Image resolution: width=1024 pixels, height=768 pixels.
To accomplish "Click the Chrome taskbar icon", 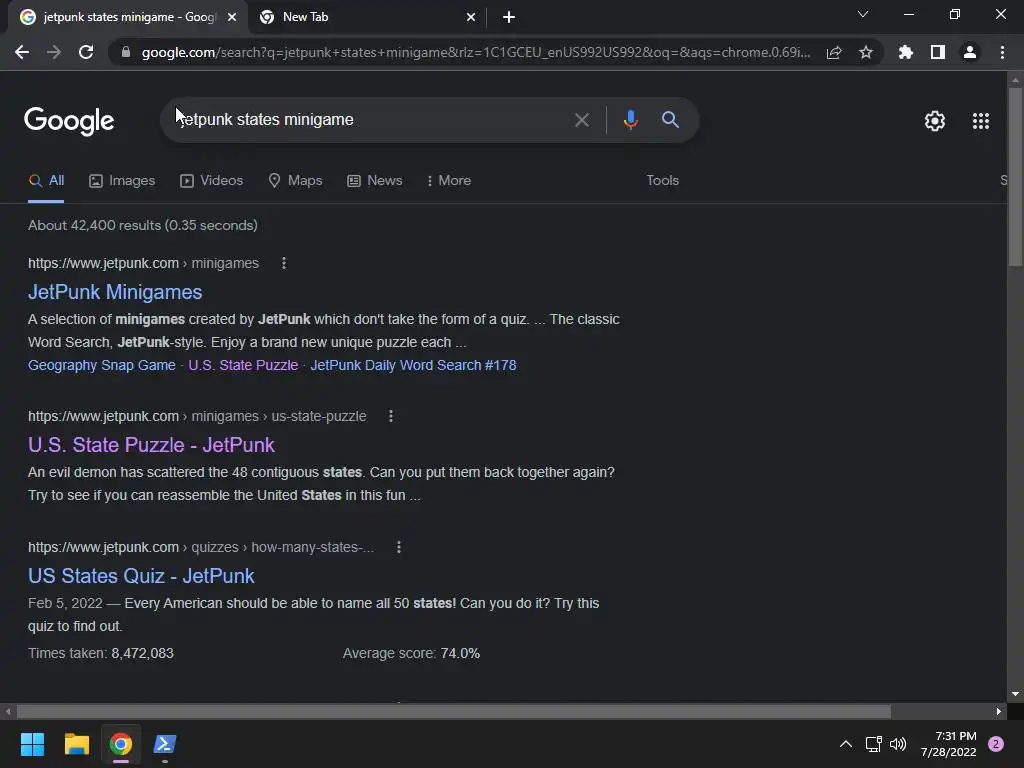I will click(x=121, y=744).
